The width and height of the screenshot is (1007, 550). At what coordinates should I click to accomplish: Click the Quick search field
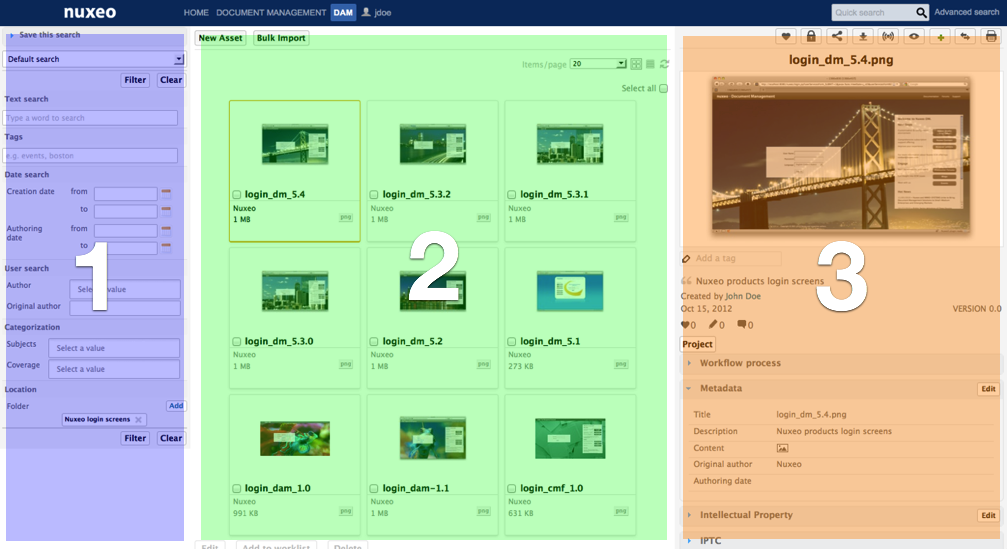pos(873,12)
